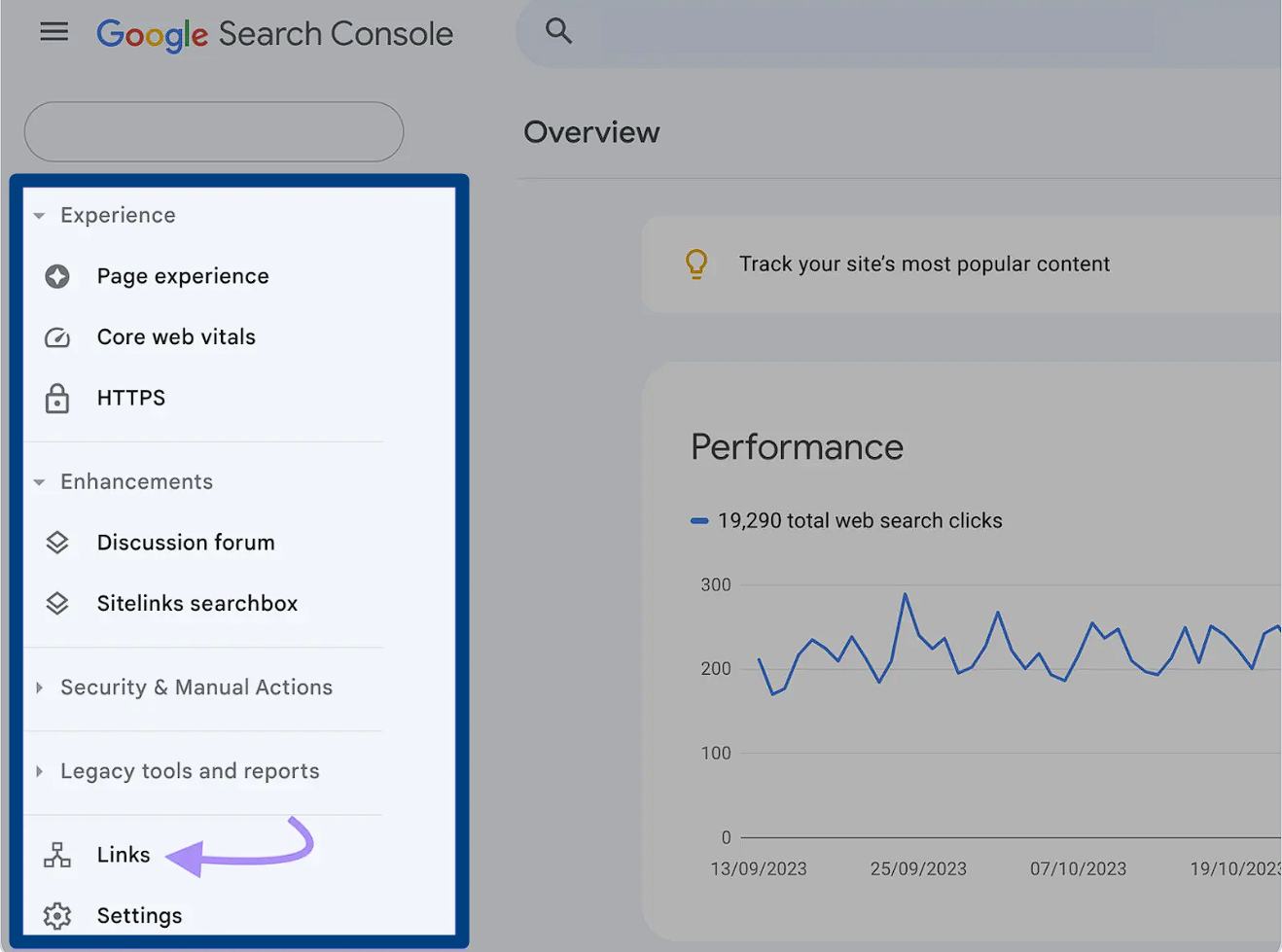Screen dimensions: 1282x952
Task: Click the 13/09/2023 date axis label
Action: tap(759, 869)
